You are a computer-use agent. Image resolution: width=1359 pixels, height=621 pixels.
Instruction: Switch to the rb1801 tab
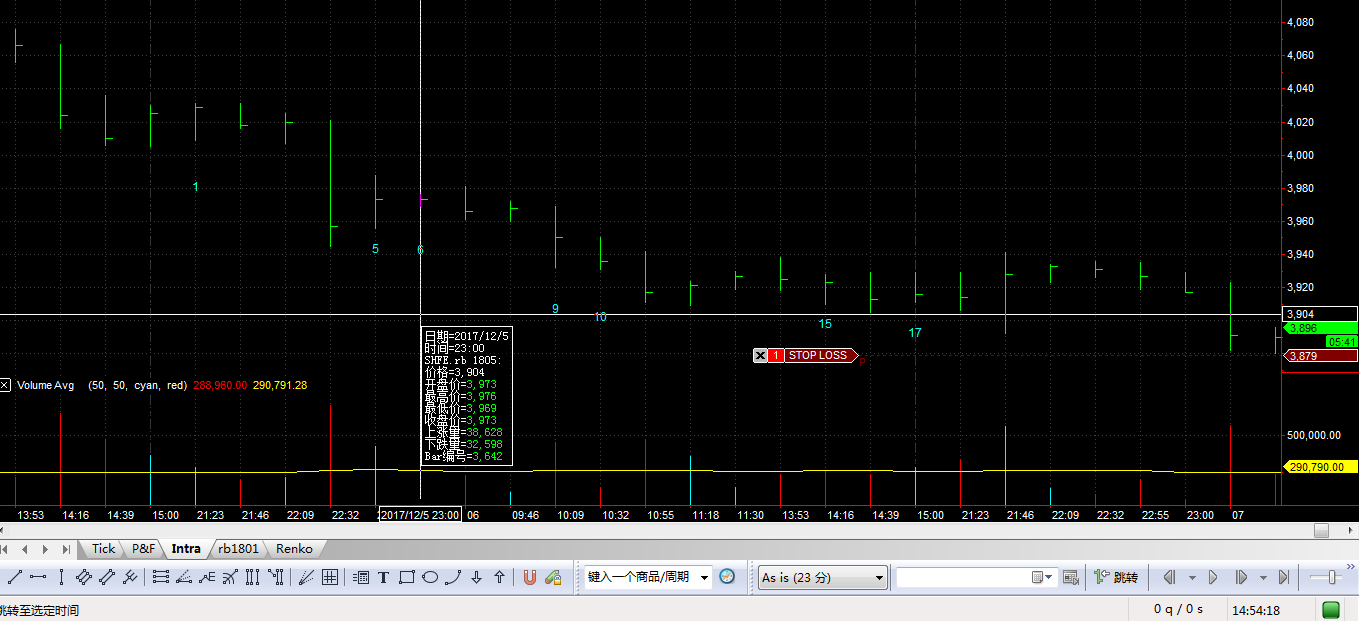click(x=238, y=548)
